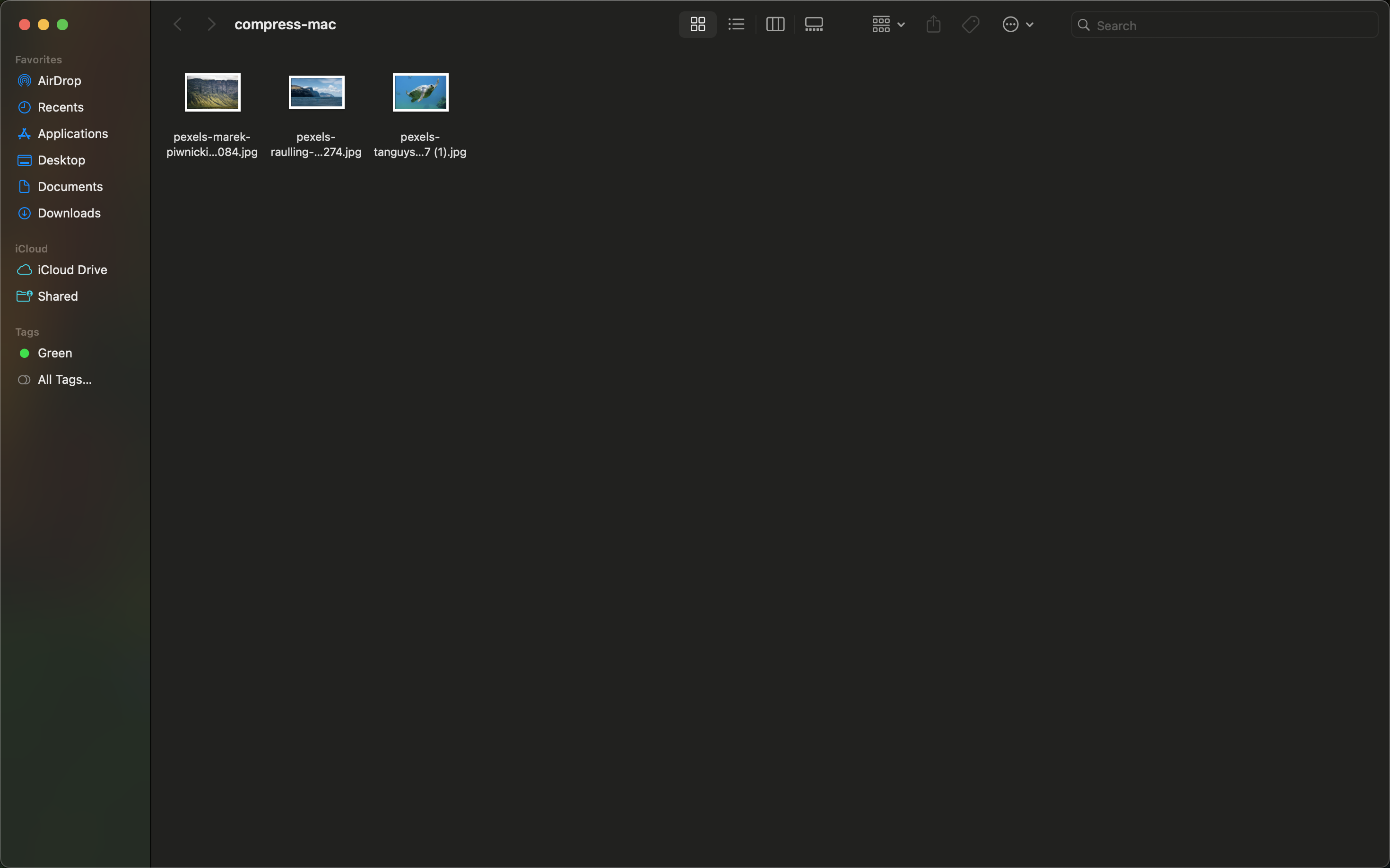Select Recents in the sidebar

(61, 107)
